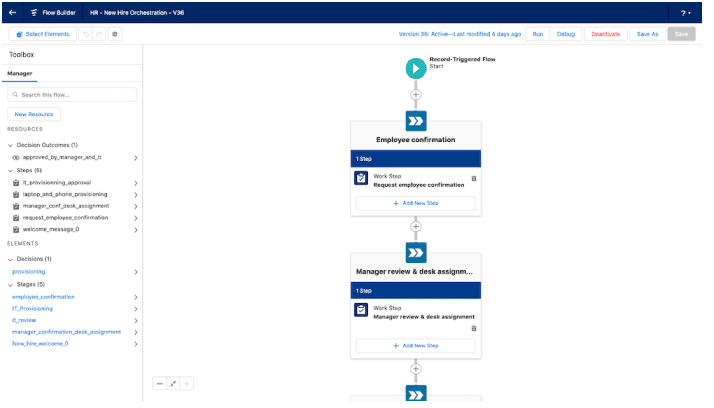Click the request_employee_confirmation step icon
Screen dimensions: 714x408
16,218
